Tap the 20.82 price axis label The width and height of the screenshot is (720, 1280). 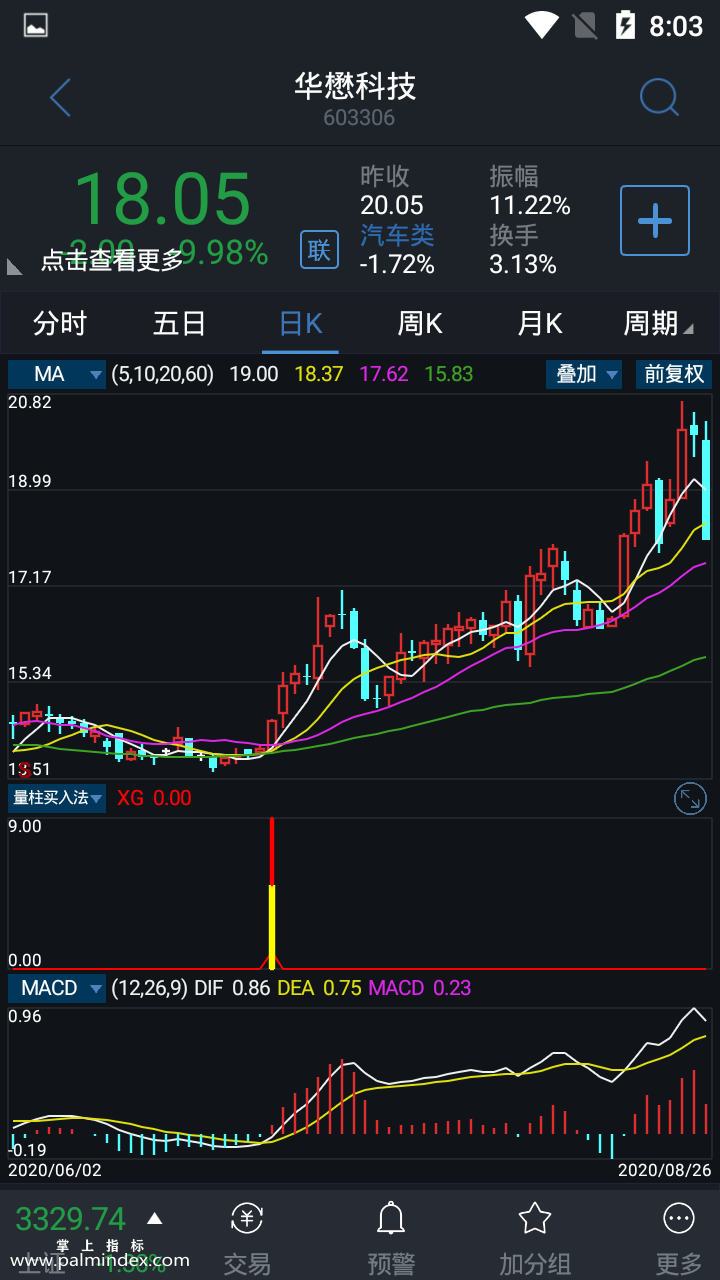[30, 402]
